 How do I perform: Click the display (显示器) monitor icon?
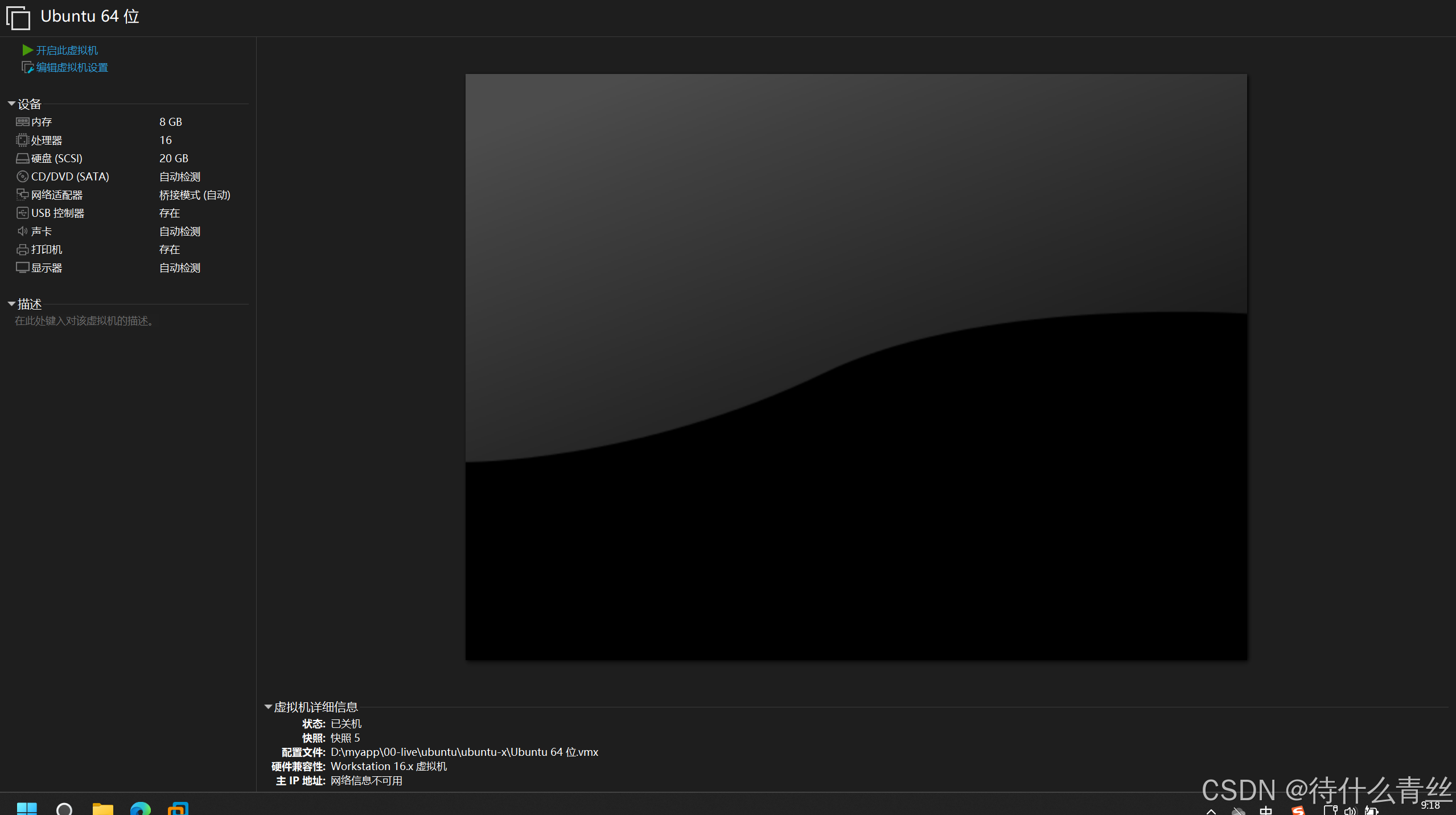(x=22, y=267)
